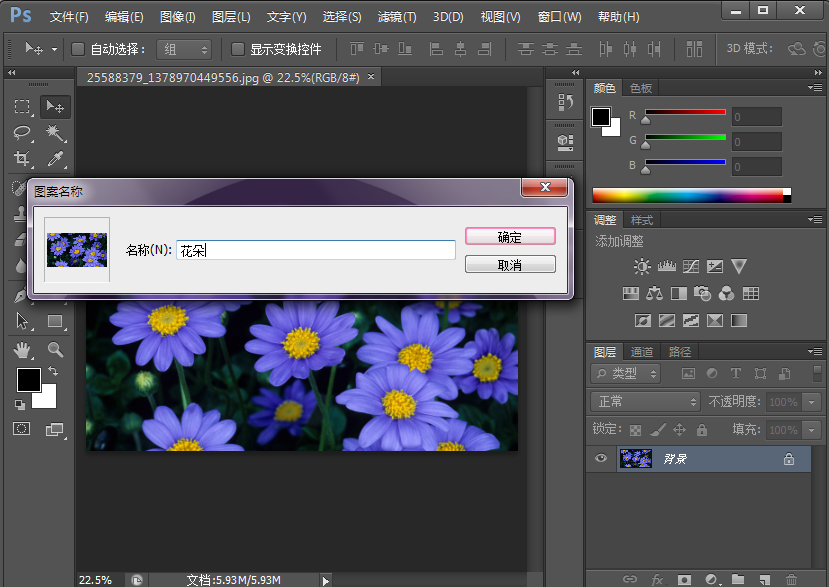Add a Brightness/Contrast adjustment
The width and height of the screenshot is (829, 587).
click(x=642, y=266)
